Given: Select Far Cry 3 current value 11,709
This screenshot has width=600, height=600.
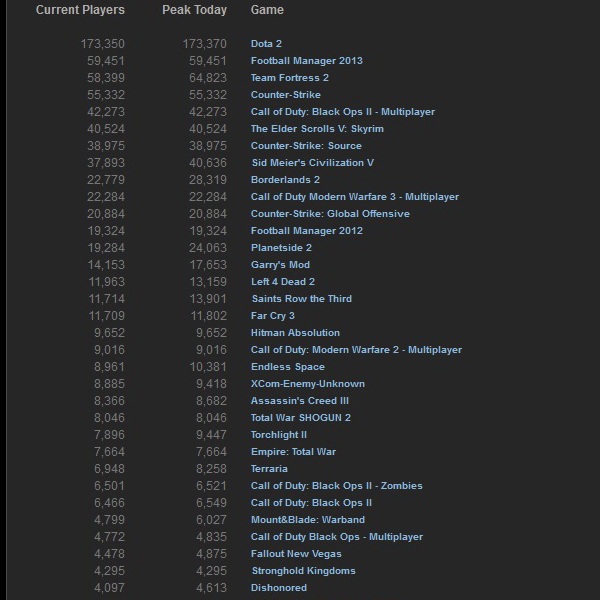Looking at the screenshot, I should [106, 316].
